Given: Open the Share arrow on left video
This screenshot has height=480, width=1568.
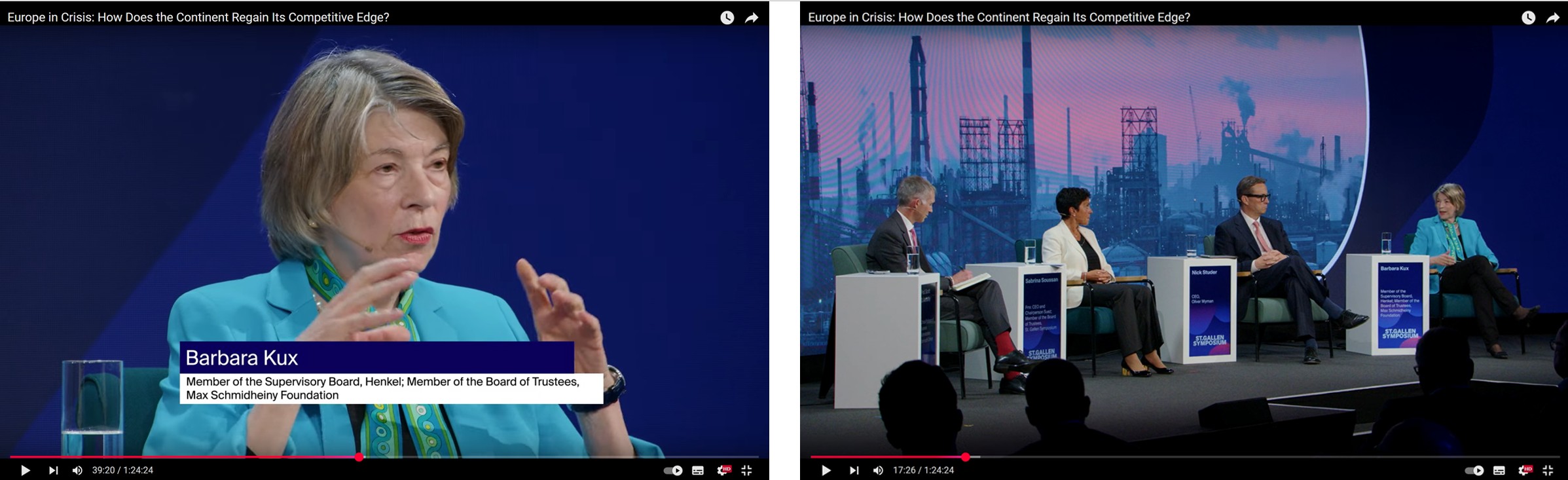Looking at the screenshot, I should [x=752, y=18].
